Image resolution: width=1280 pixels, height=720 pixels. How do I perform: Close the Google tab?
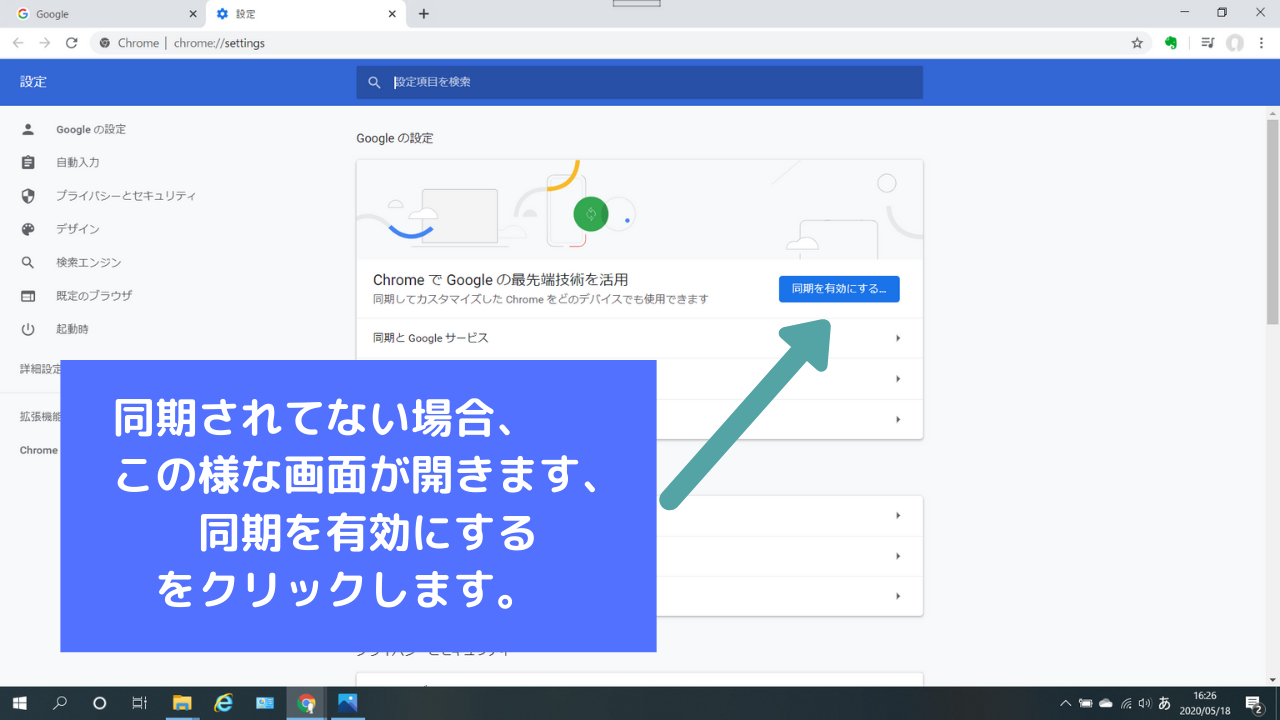pos(193,14)
